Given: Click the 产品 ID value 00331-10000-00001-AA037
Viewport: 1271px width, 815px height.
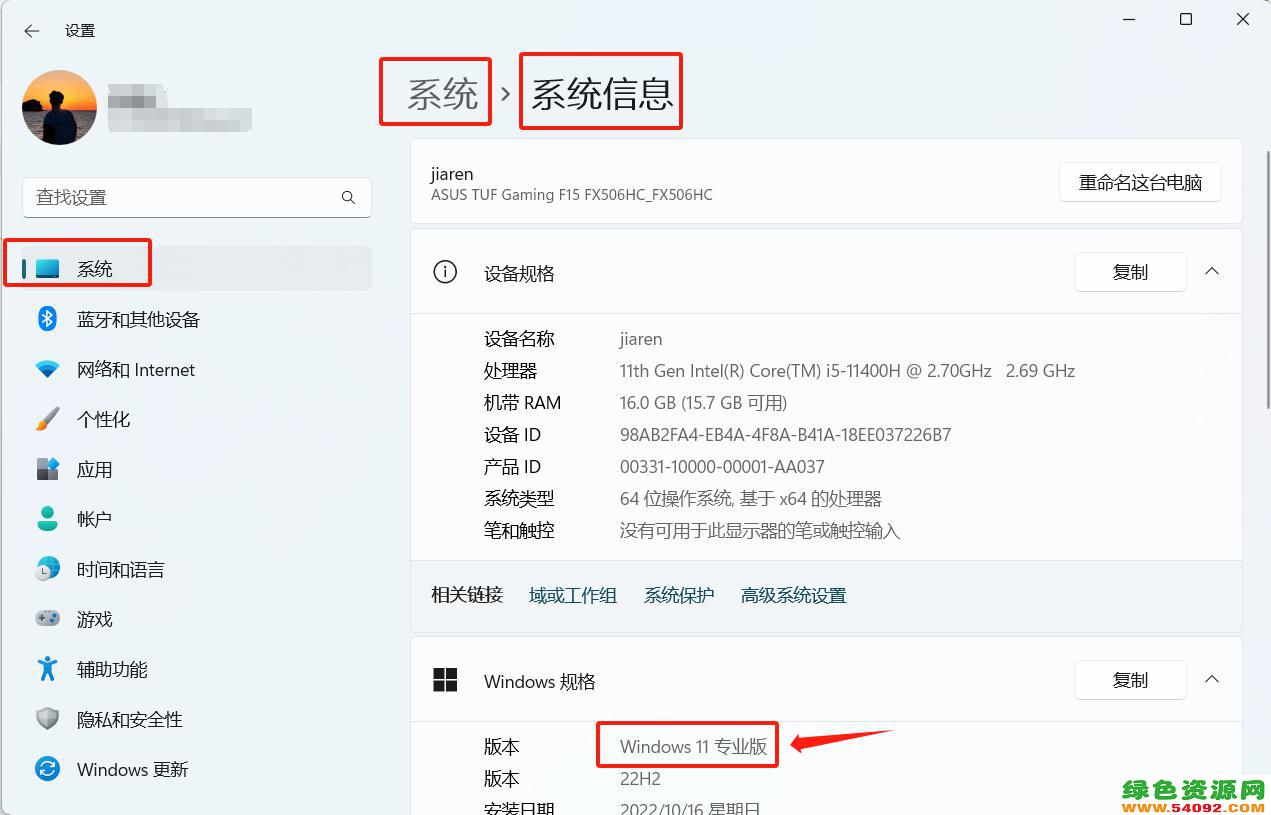Looking at the screenshot, I should coord(722,467).
